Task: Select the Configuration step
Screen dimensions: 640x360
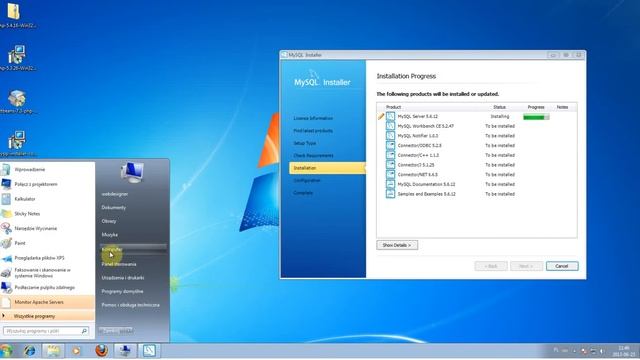Action: tap(307, 180)
